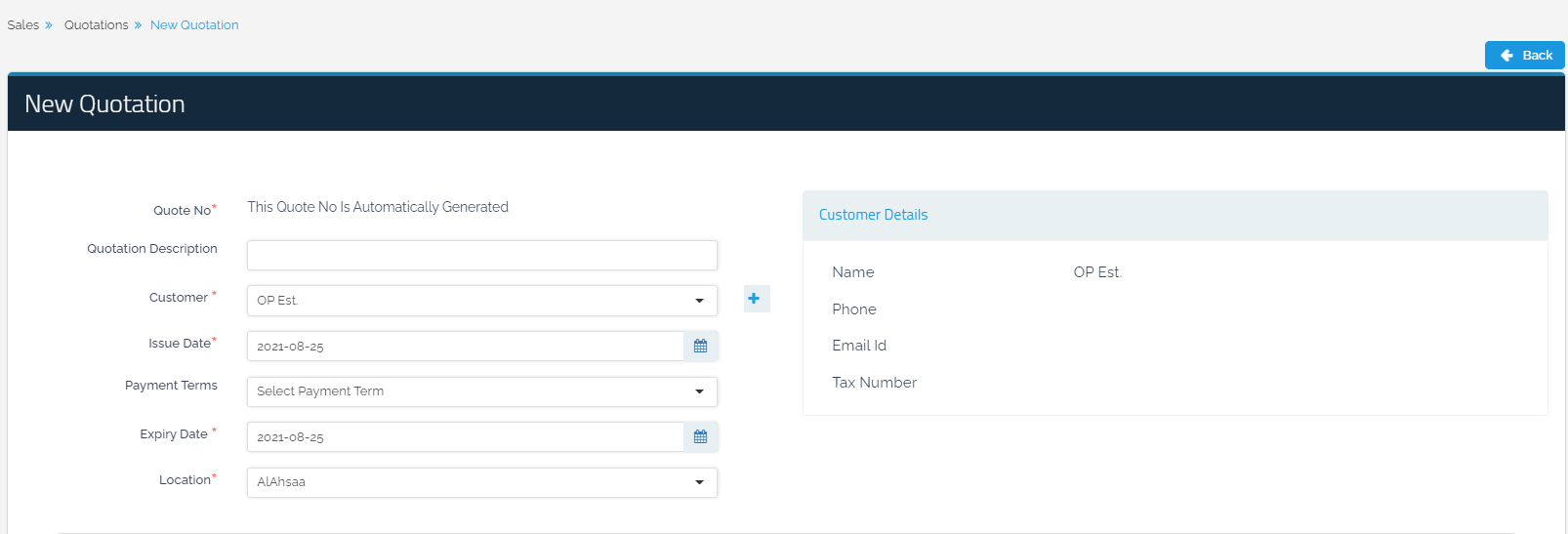Click the Phone label in Customer Details

point(853,309)
